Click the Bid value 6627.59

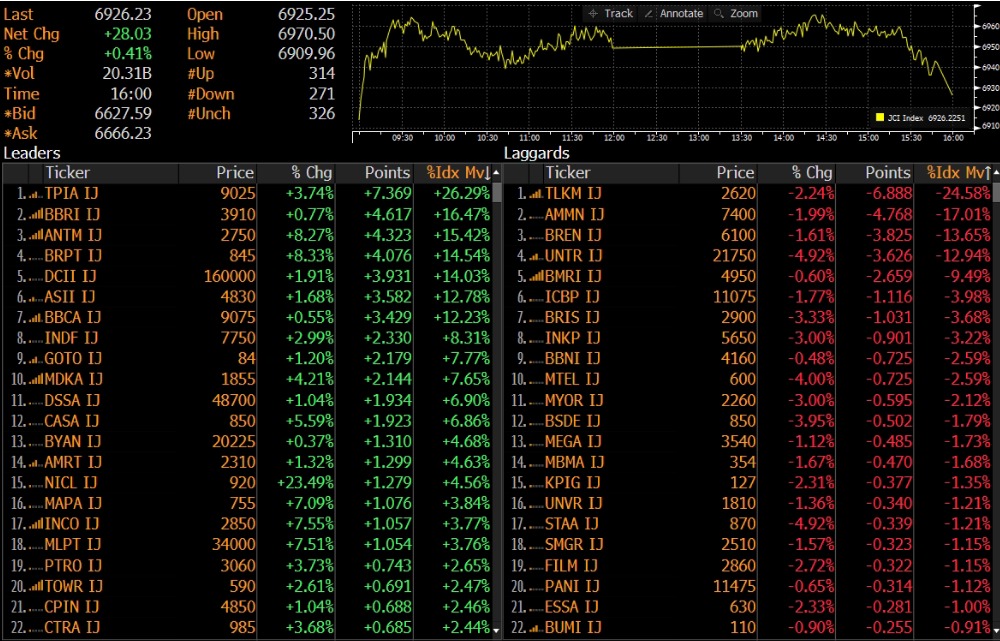pyautogui.click(x=123, y=114)
